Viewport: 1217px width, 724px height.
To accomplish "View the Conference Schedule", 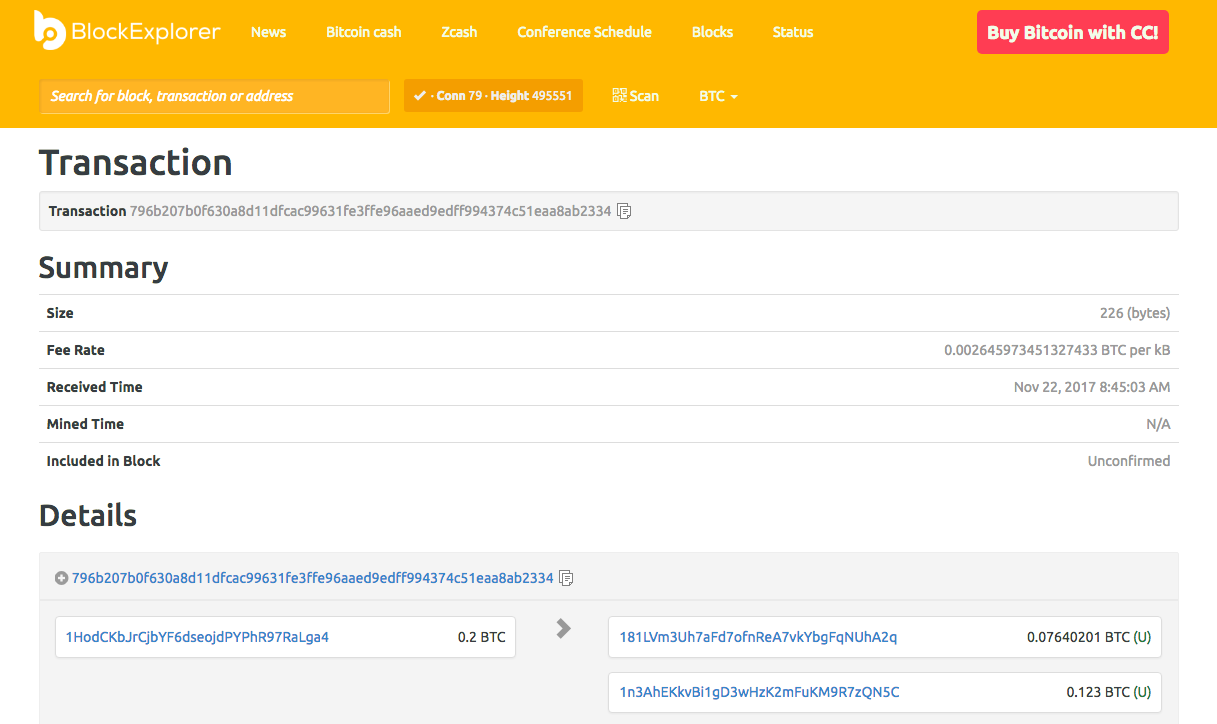I will pos(584,31).
